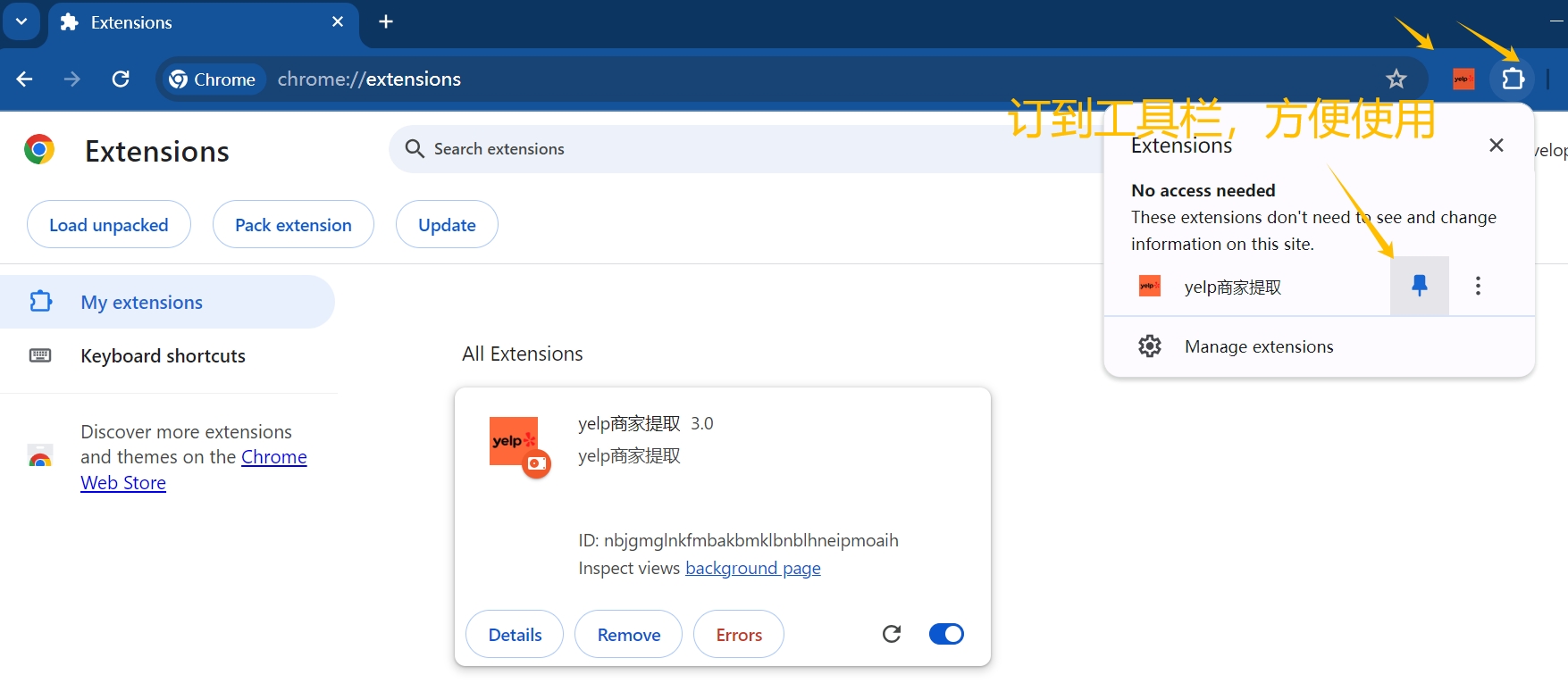Screen dimensions: 1568x683
Task: Open a new tab with plus button
Action: point(386,22)
